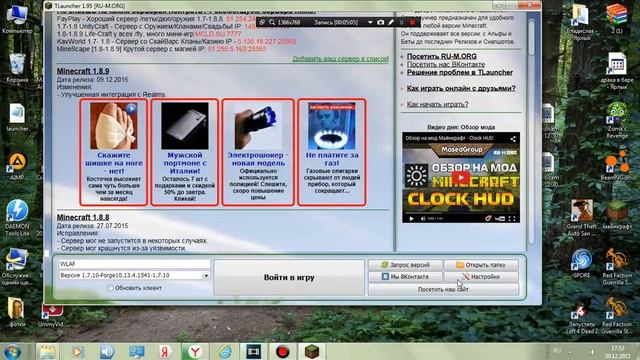The image size is (640, 360).
Task: Open the Minecraft 1.8.8 heading link
Action: pyautogui.click(x=83, y=218)
